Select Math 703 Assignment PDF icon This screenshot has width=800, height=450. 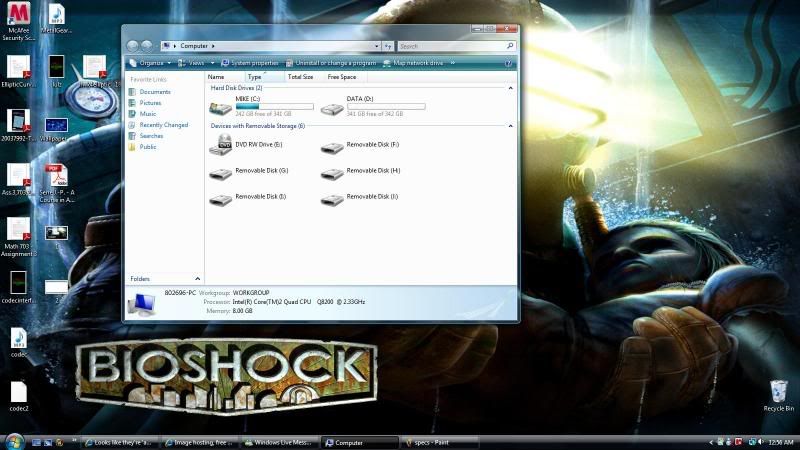point(18,237)
